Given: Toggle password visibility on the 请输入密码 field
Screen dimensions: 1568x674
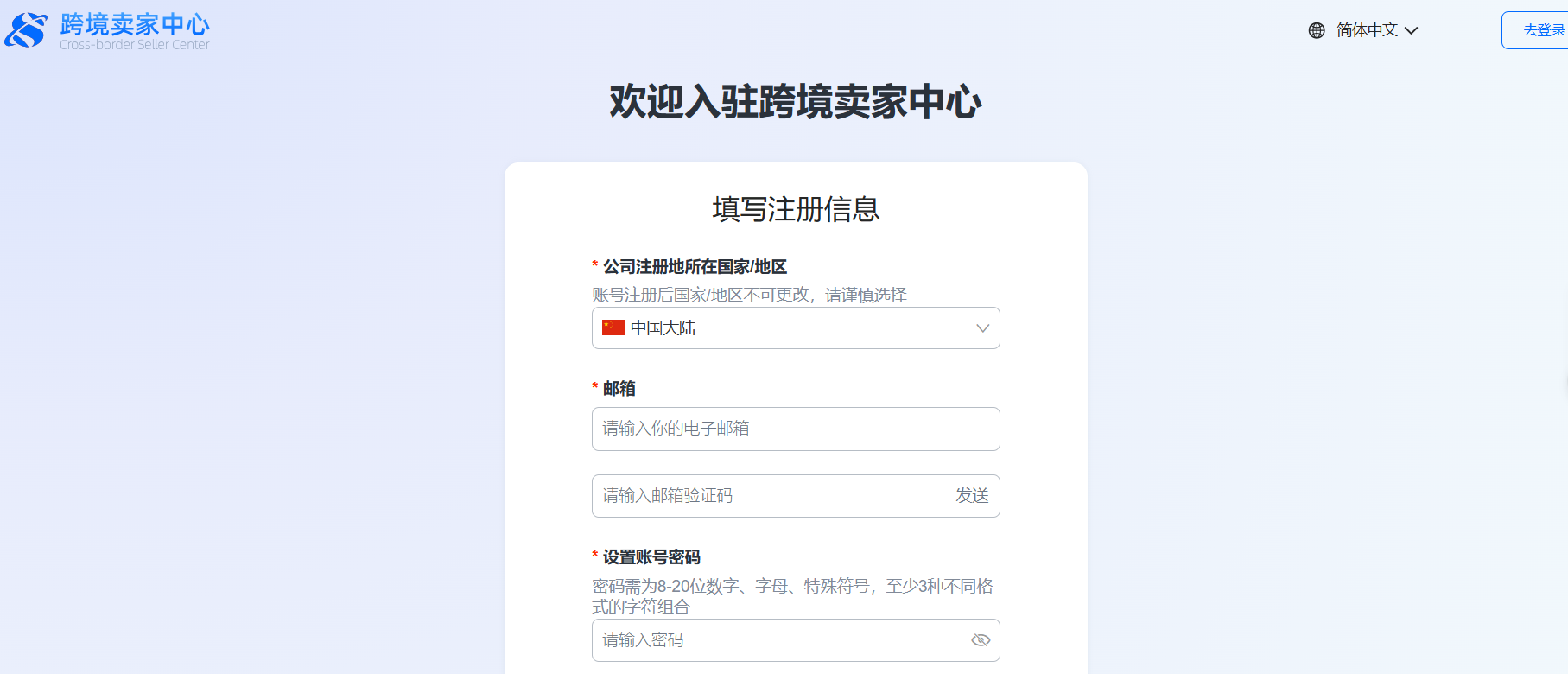Looking at the screenshot, I should tap(981, 639).
